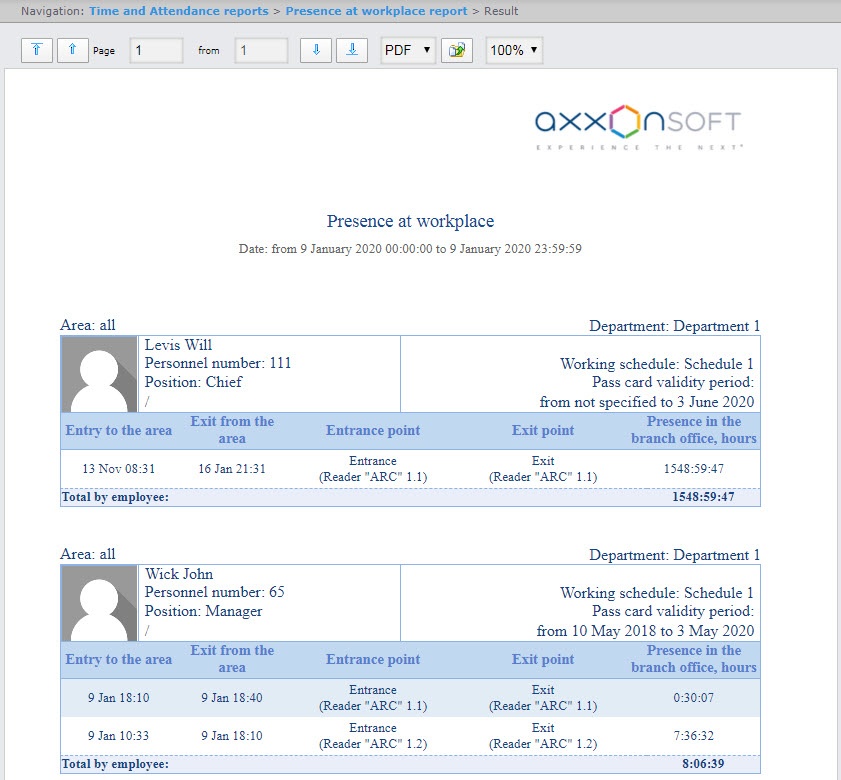The image size is (841, 780).
Task: Click the export report icon
Action: (x=459, y=50)
